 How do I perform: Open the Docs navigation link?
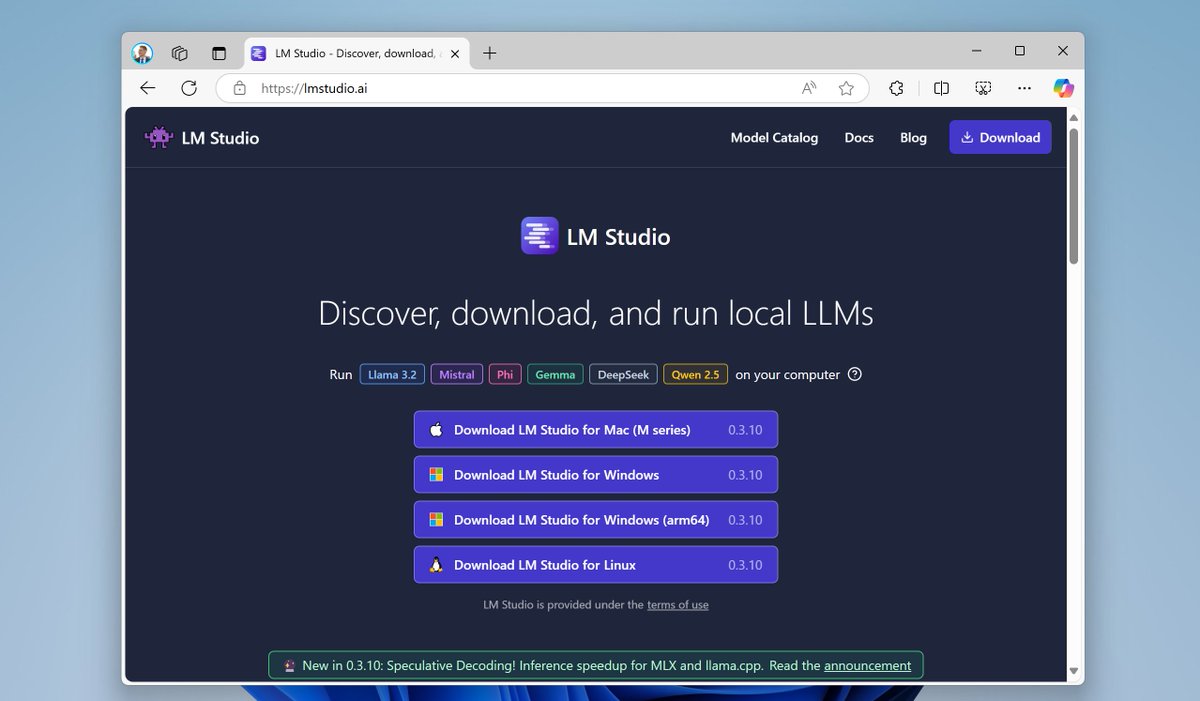859,138
